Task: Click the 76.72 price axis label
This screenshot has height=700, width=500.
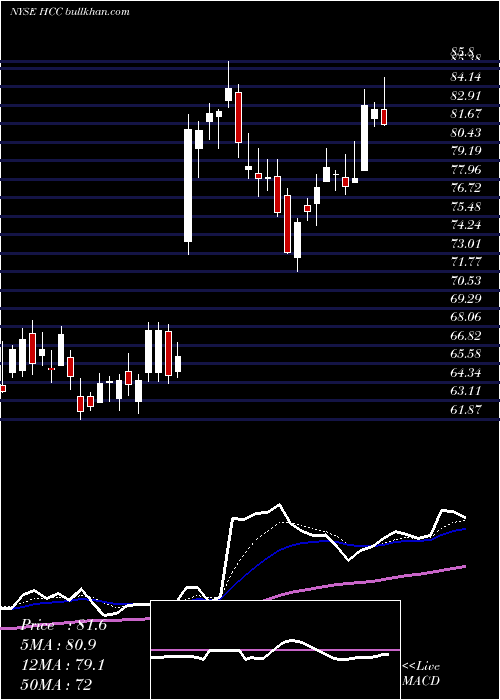Action: 466,188
